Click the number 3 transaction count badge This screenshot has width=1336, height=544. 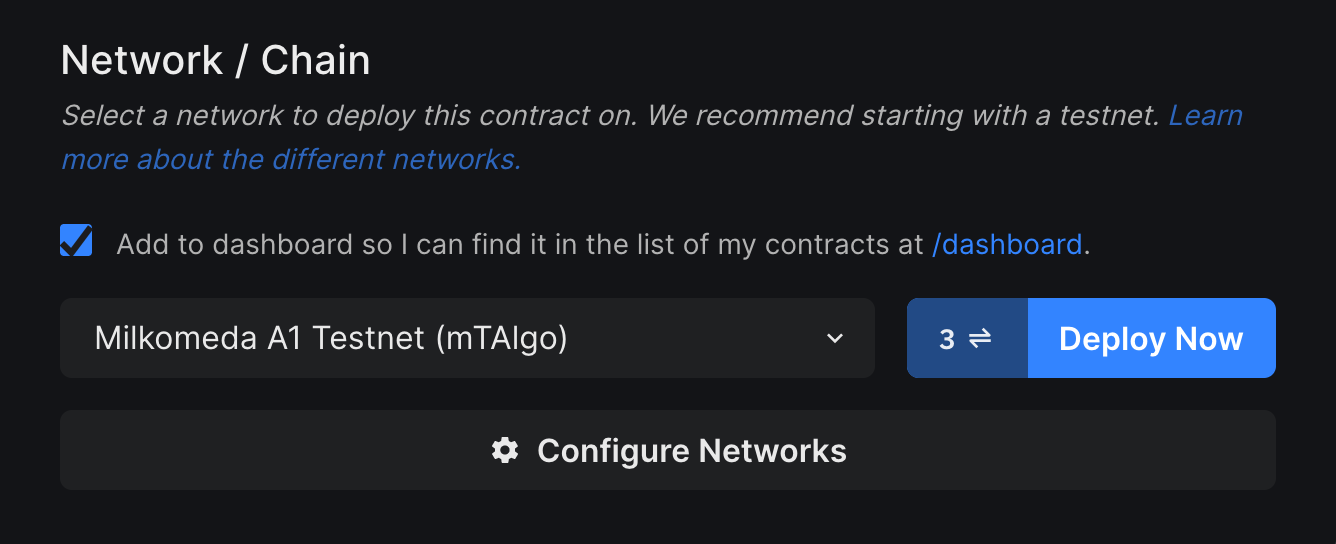point(947,339)
